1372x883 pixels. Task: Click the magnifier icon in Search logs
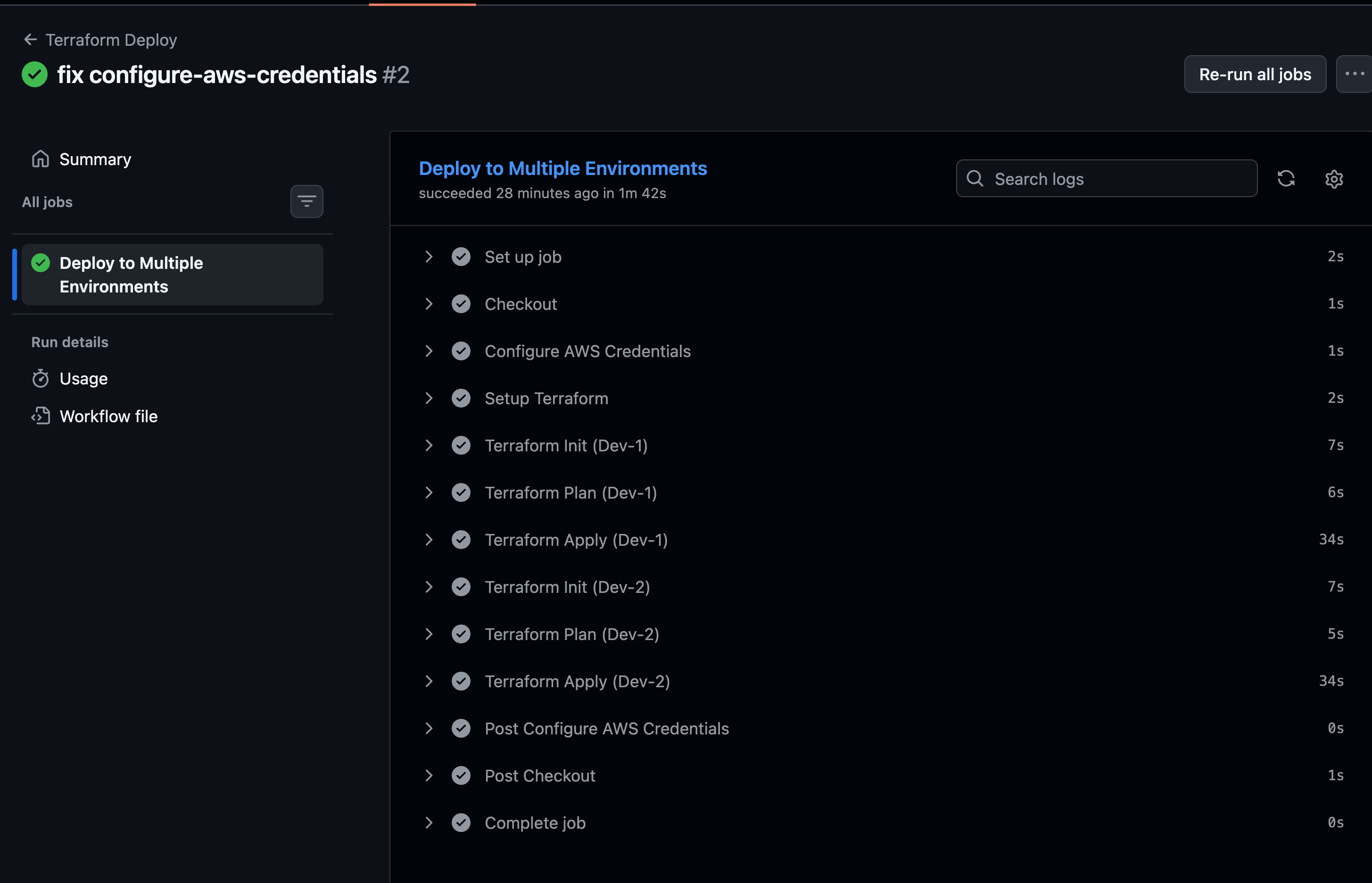pos(975,178)
